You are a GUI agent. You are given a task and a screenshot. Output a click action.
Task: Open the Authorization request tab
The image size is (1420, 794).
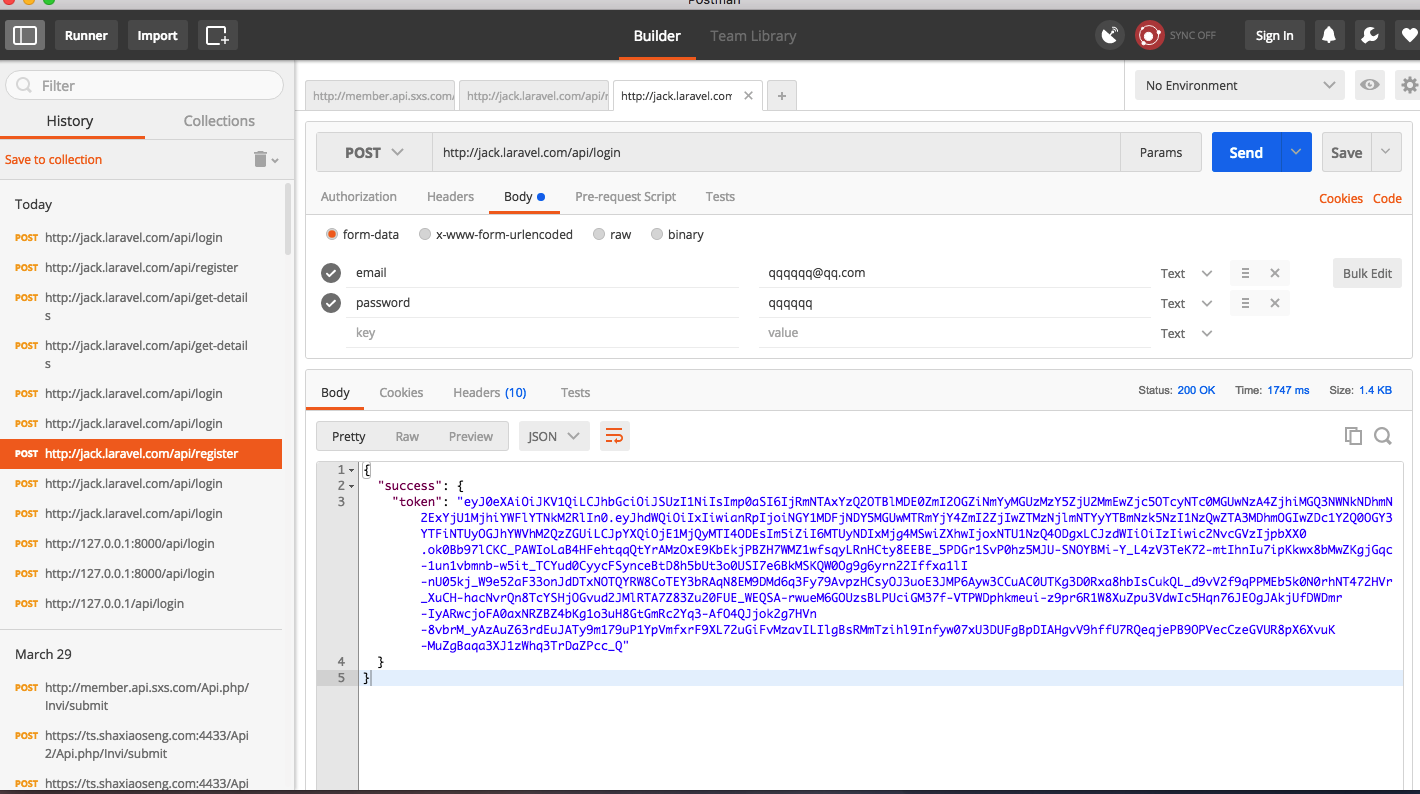(x=359, y=196)
